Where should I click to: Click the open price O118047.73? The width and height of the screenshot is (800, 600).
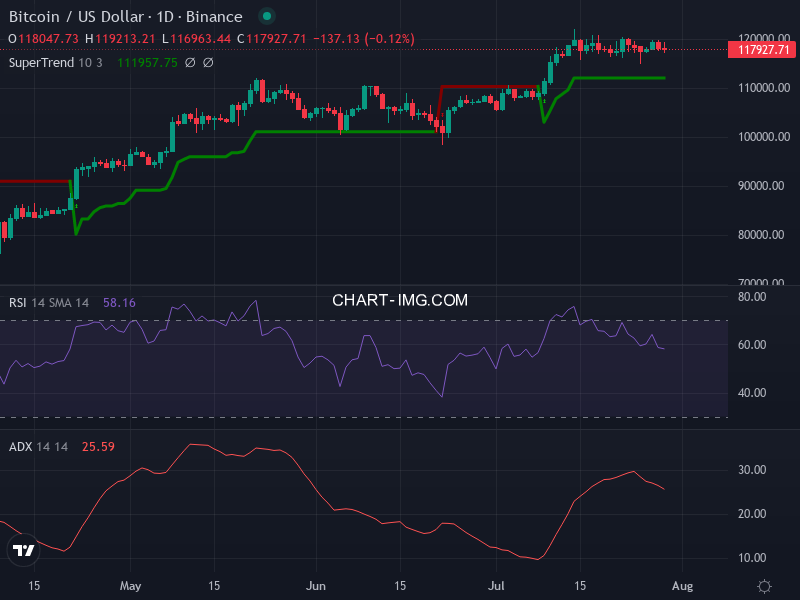(43, 39)
